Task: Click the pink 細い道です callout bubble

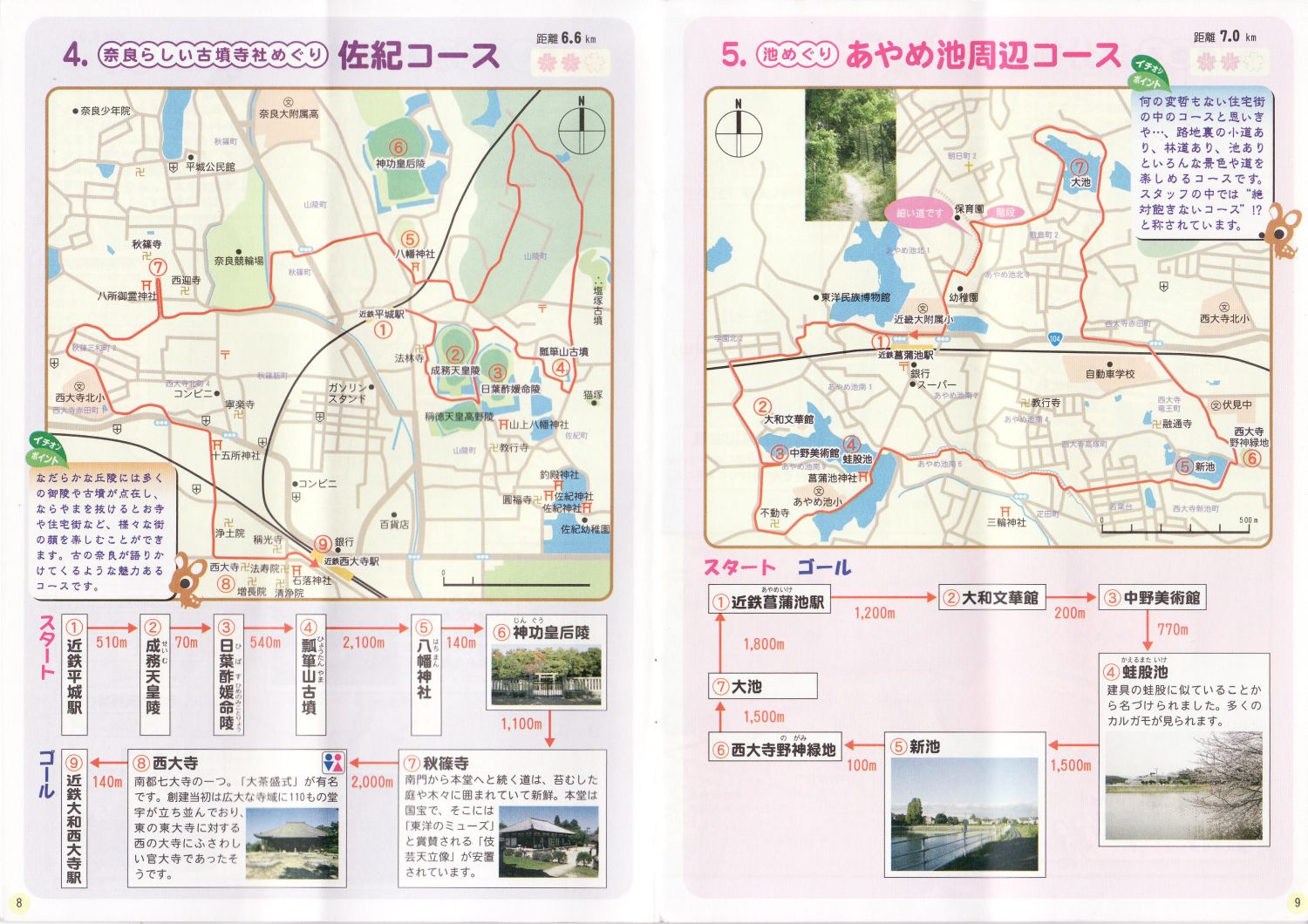Action: coord(919,213)
